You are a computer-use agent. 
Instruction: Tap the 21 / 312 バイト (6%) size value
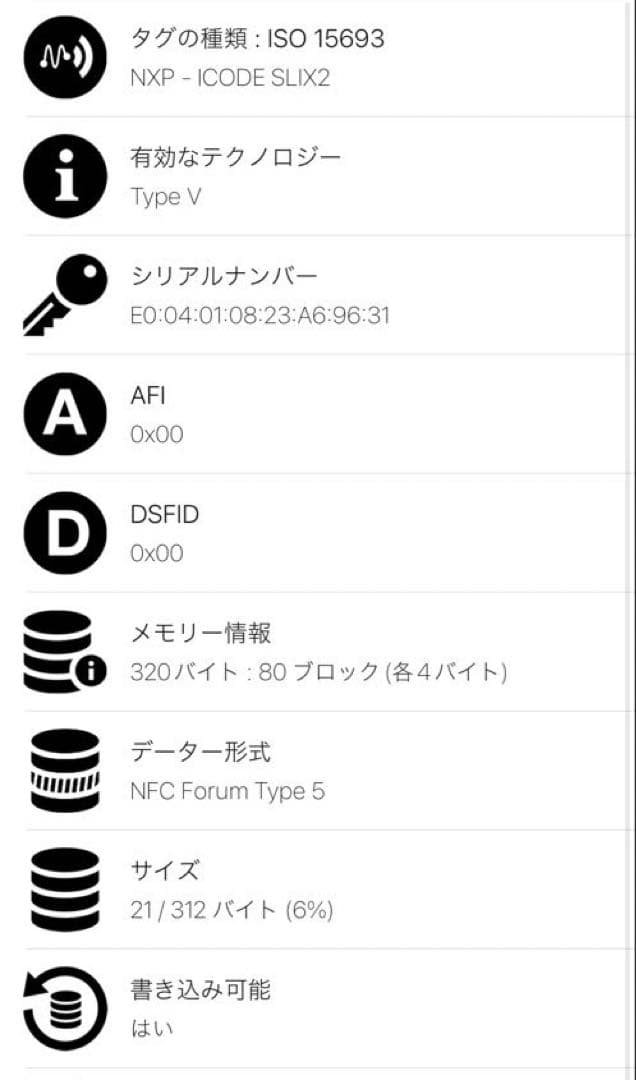click(x=231, y=909)
